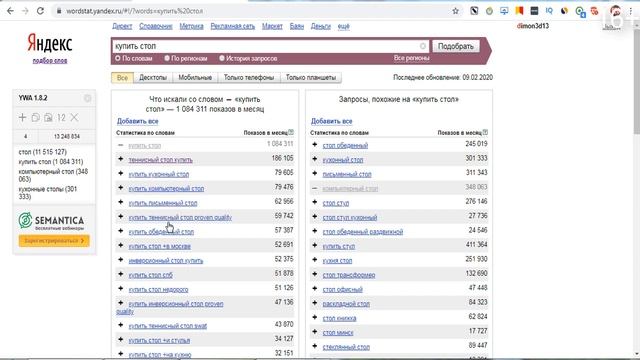Add 'купить обеденный стол' with plus
The image size is (640, 360).
click(120, 231)
